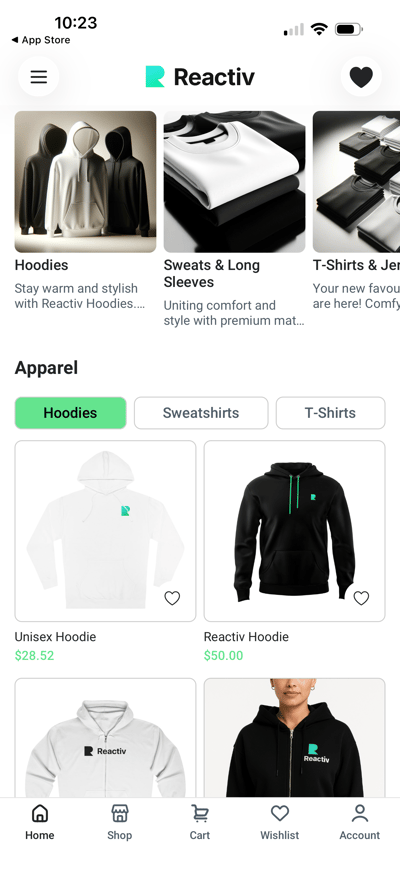Open the Wishlist in bottom navigation

(280, 823)
